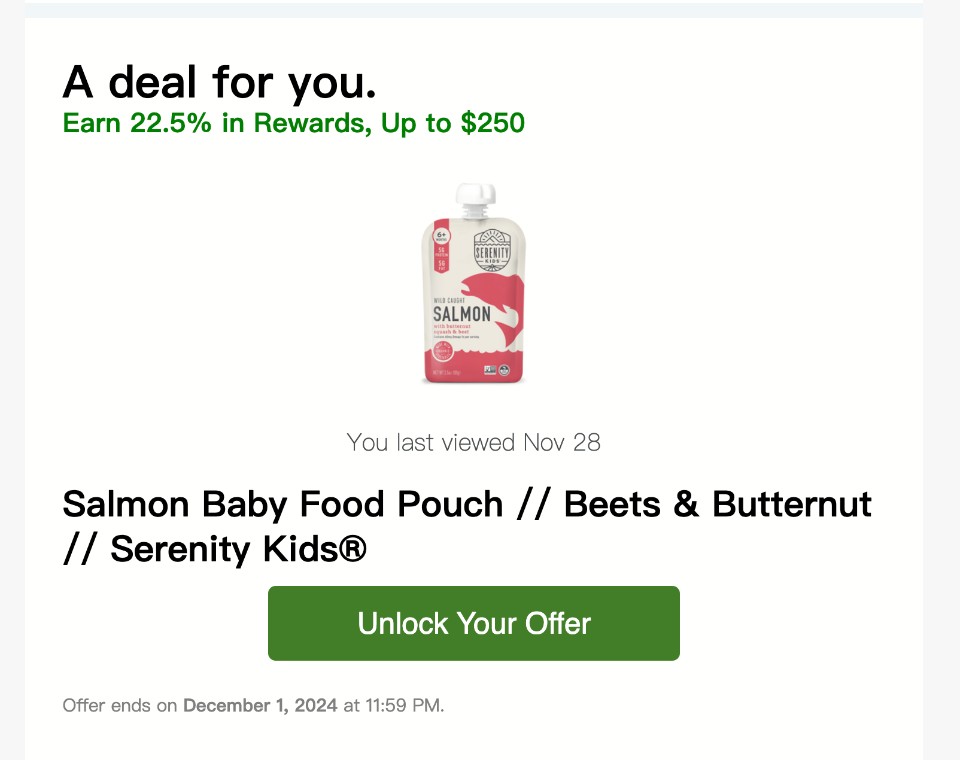Open the salmon pouch product image
This screenshot has height=760, width=960.
coord(473,284)
